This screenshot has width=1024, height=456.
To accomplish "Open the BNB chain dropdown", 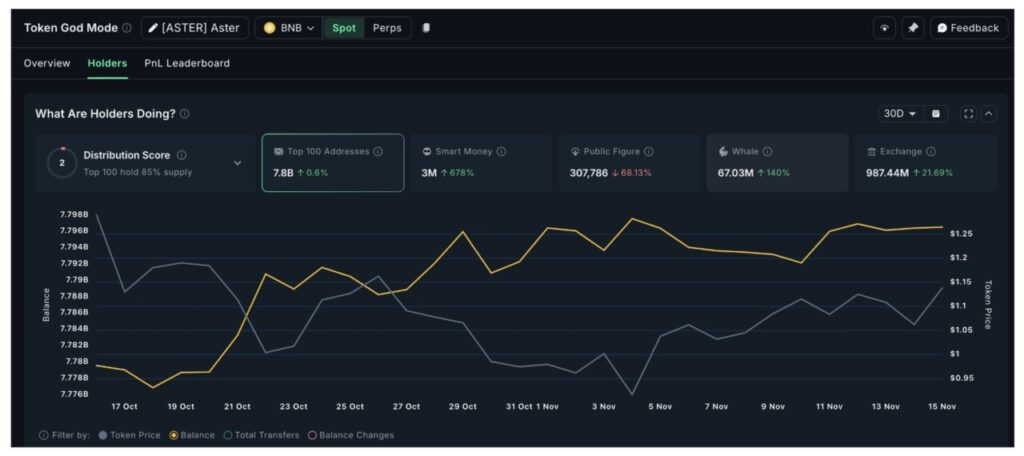I will click(289, 28).
